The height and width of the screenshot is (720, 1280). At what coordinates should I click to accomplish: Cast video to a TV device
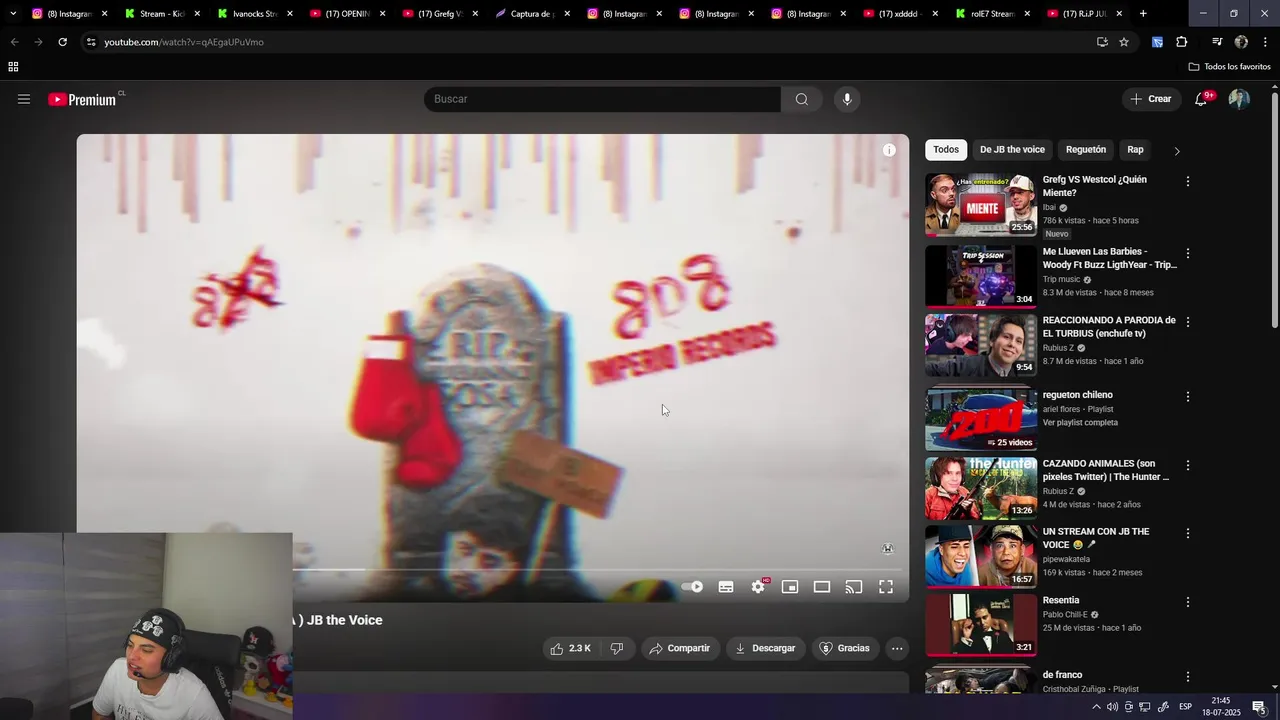point(854,587)
